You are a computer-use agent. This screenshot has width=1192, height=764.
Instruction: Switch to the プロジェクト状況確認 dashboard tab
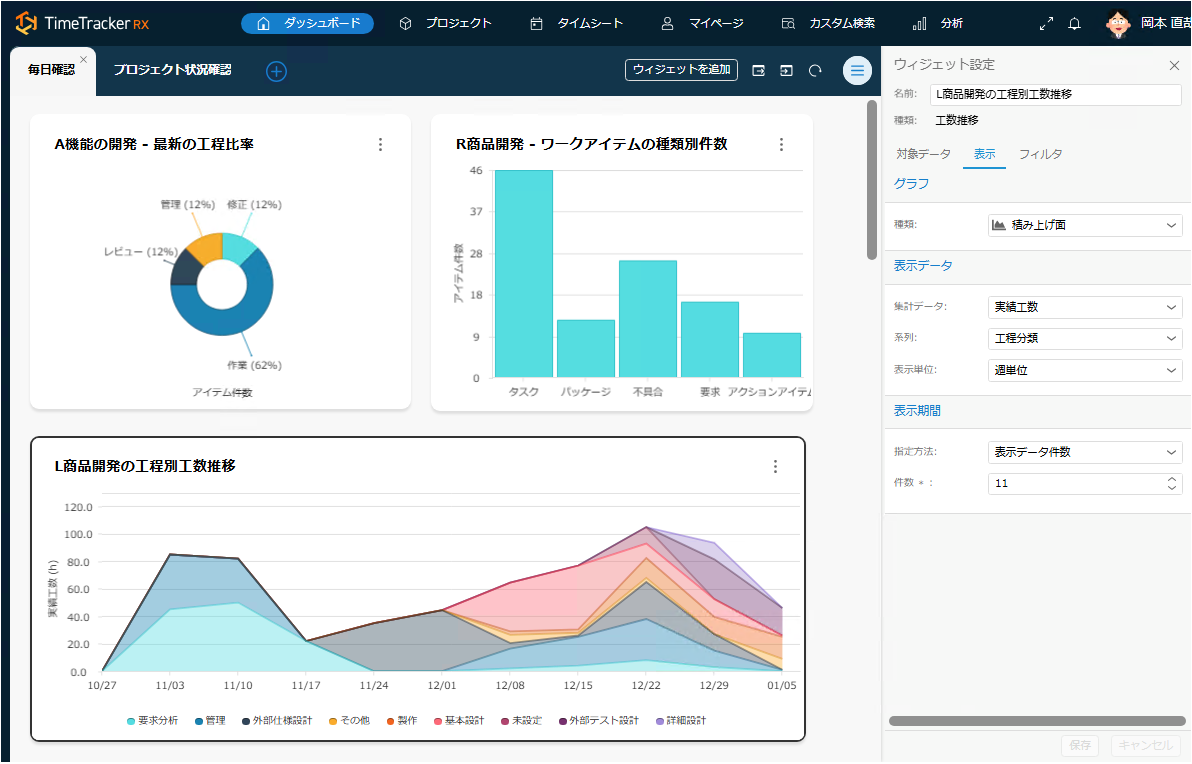tap(172, 70)
